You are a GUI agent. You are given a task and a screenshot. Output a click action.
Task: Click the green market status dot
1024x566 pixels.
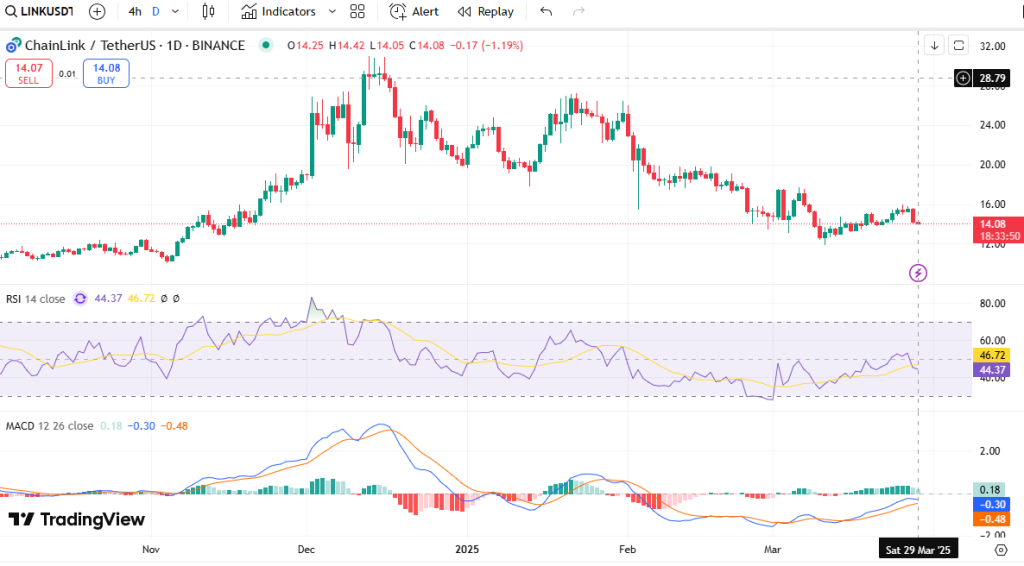tap(265, 45)
